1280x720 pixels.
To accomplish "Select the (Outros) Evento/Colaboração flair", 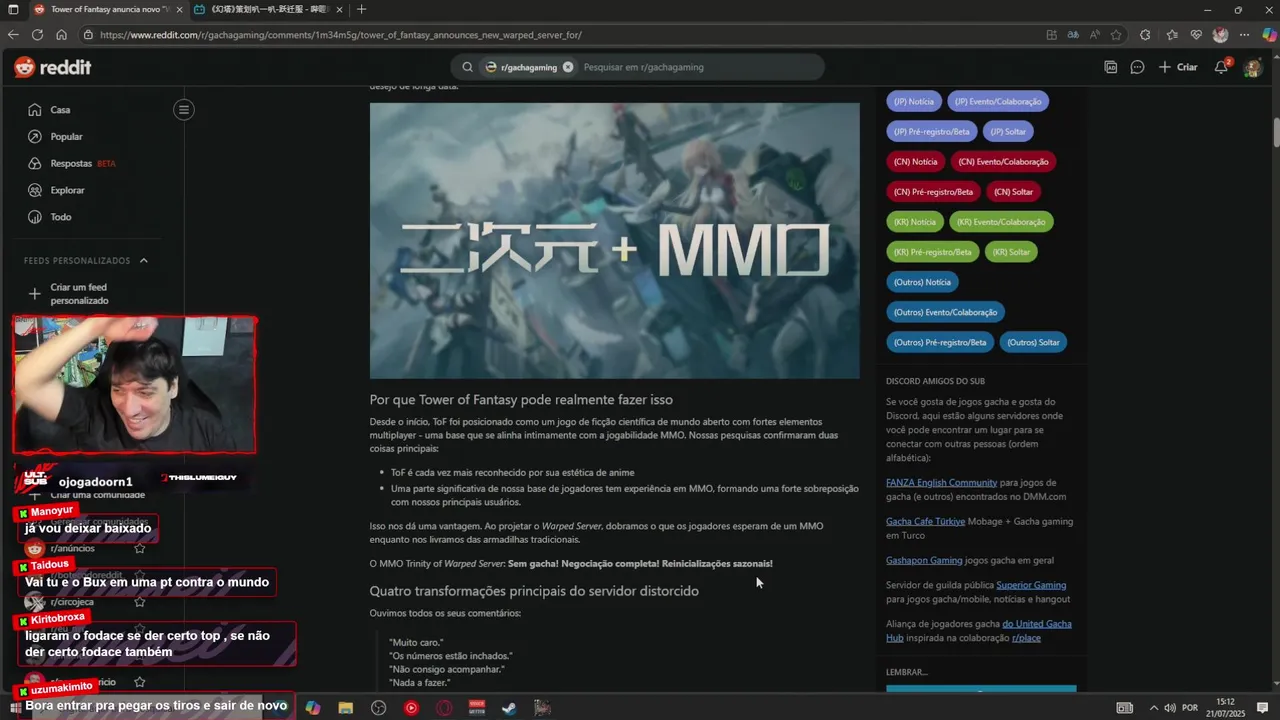I will pyautogui.click(x=945, y=312).
